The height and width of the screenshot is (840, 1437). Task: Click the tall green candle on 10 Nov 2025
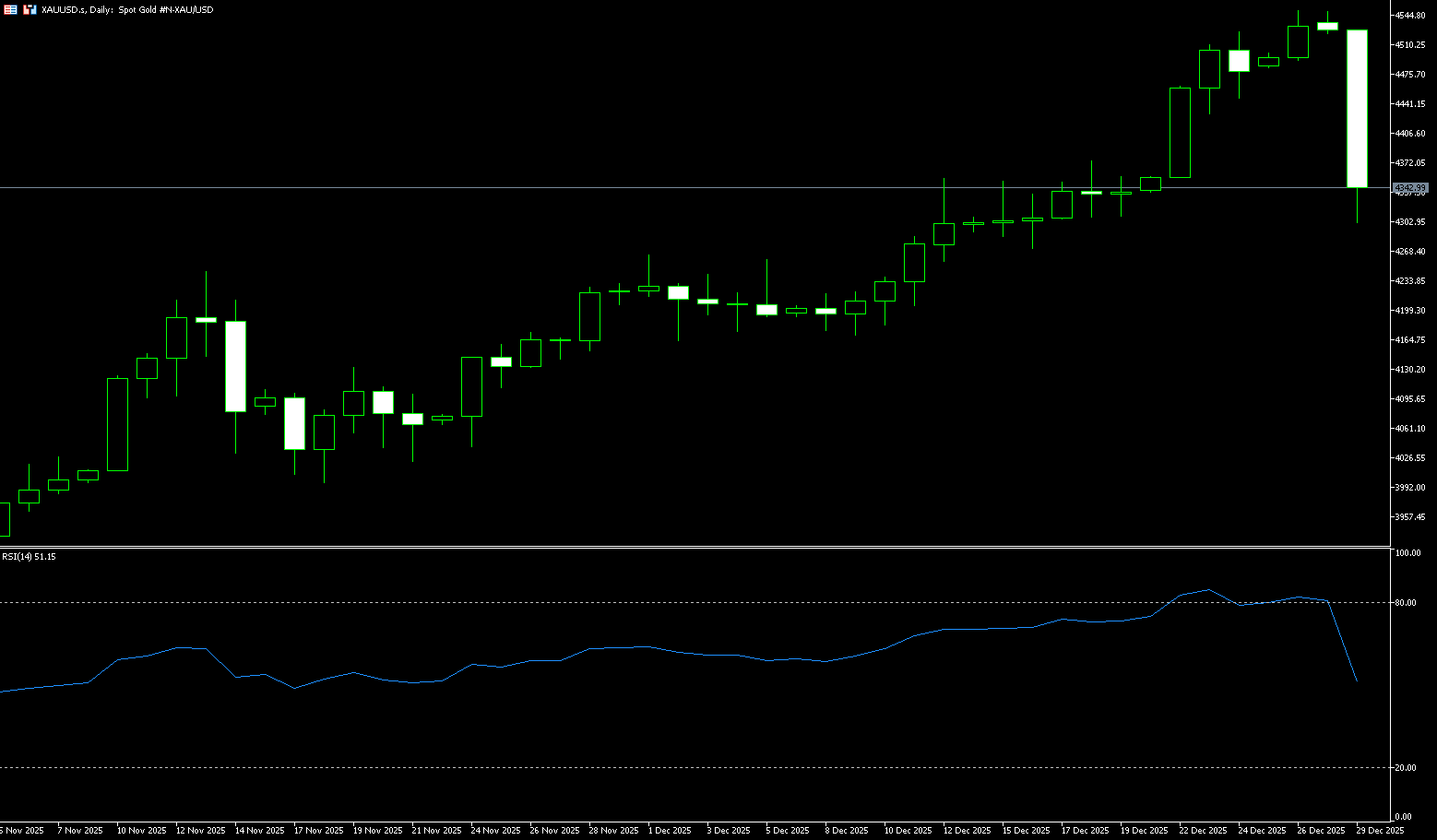click(117, 424)
